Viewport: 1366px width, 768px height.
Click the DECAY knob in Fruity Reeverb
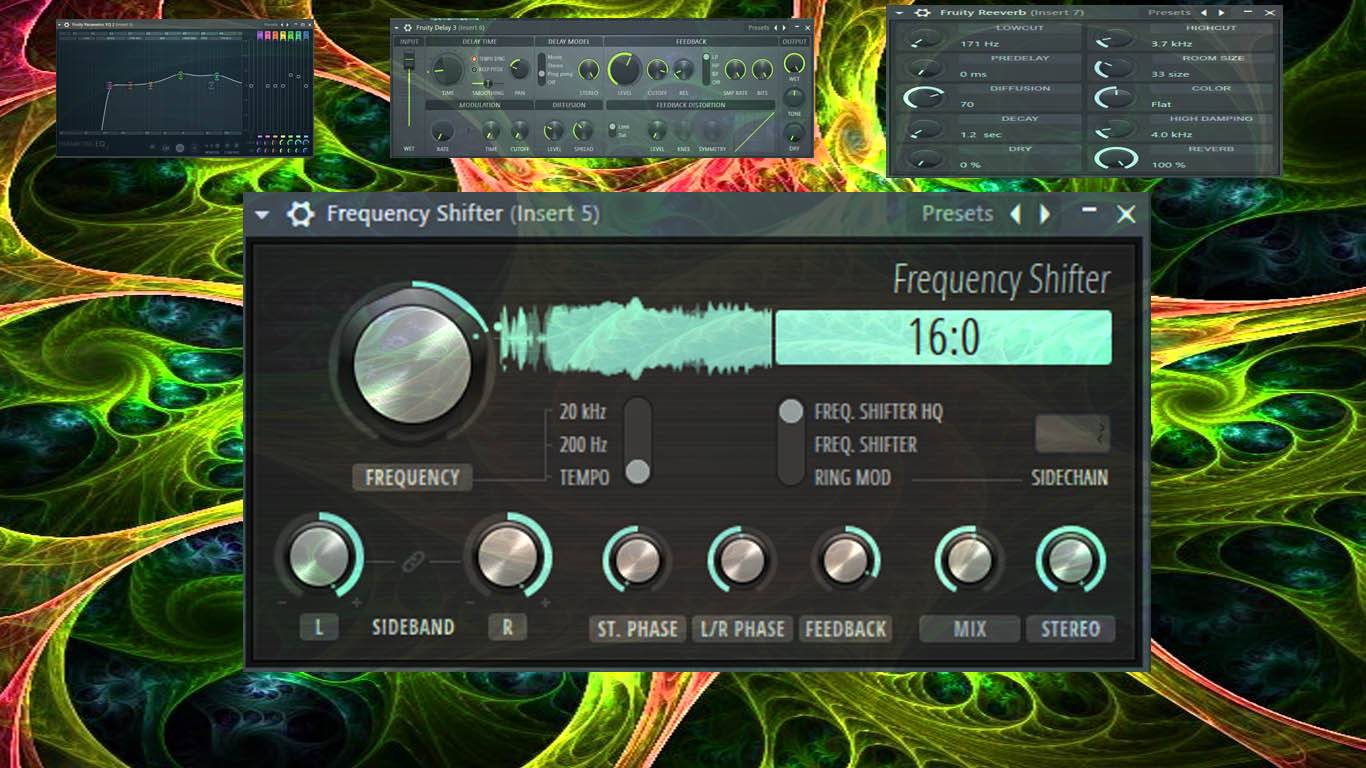925,129
